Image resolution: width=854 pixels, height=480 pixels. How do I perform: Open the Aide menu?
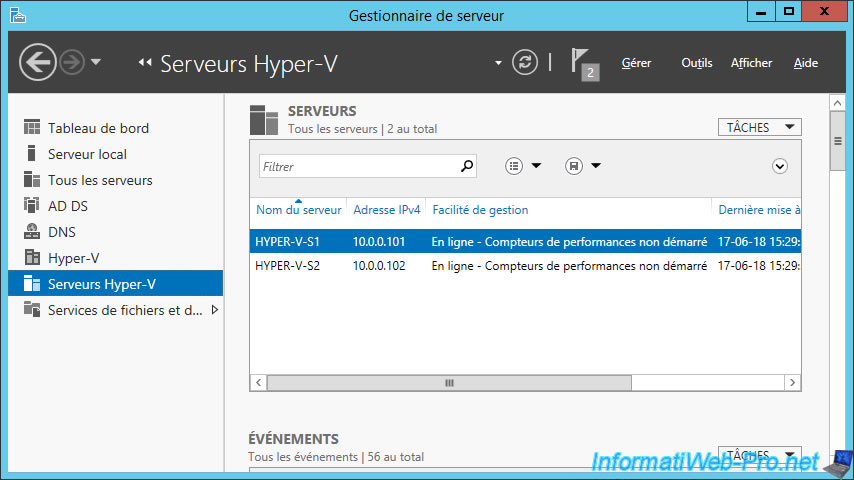806,63
